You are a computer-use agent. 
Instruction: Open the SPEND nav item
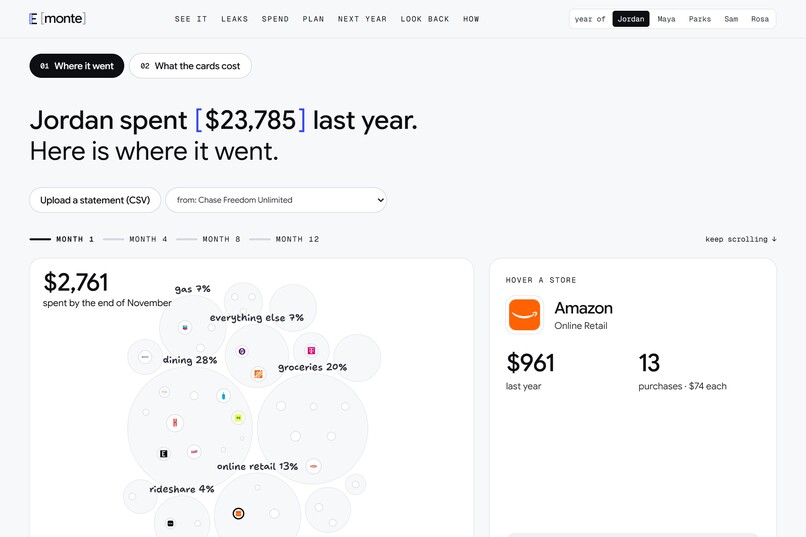point(275,19)
